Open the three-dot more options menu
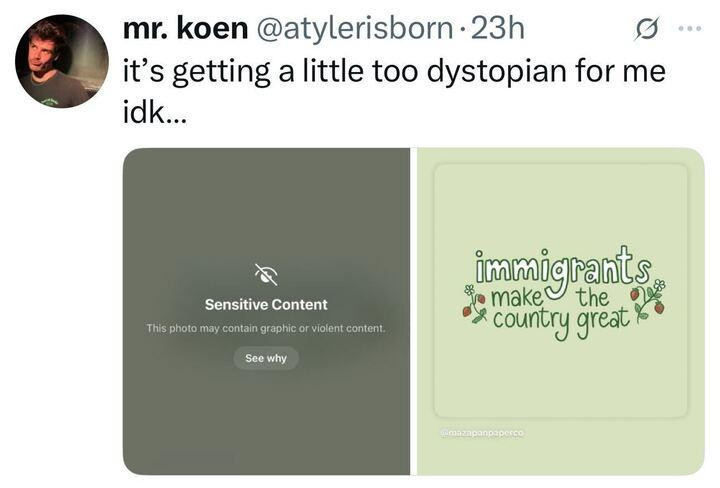 [690, 28]
